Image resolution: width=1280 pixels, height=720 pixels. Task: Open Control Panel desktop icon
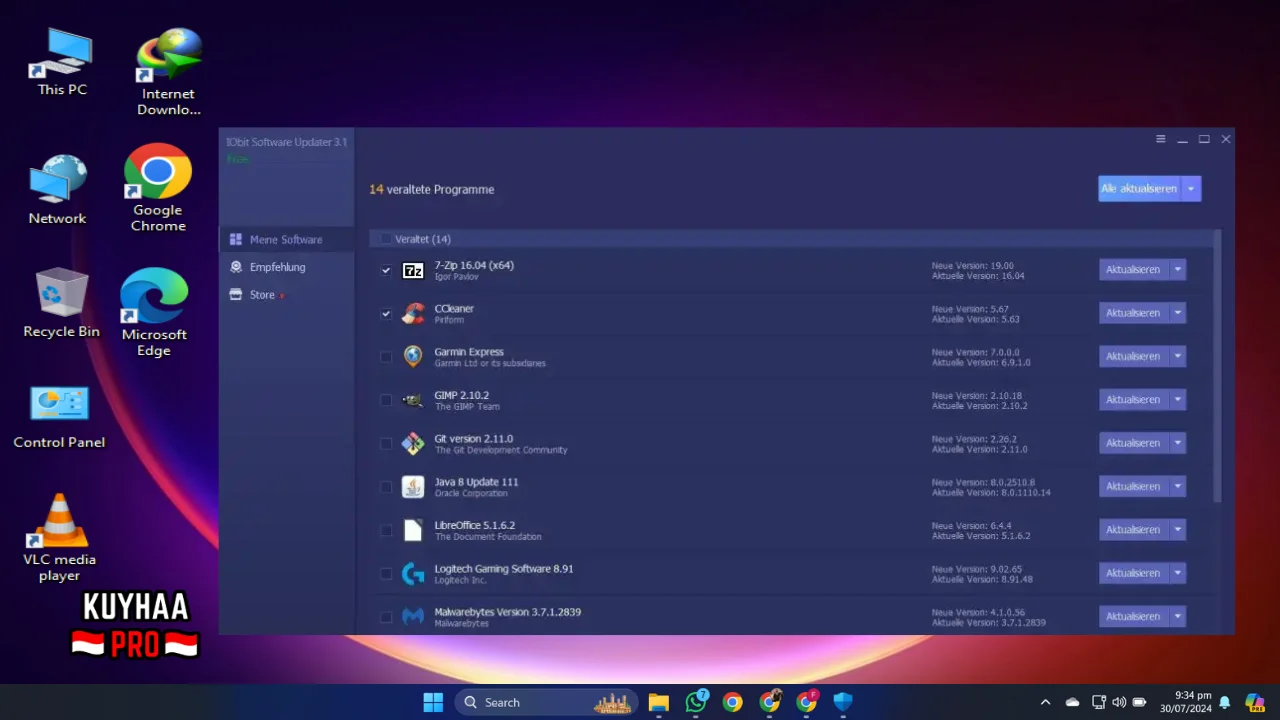tap(59, 417)
